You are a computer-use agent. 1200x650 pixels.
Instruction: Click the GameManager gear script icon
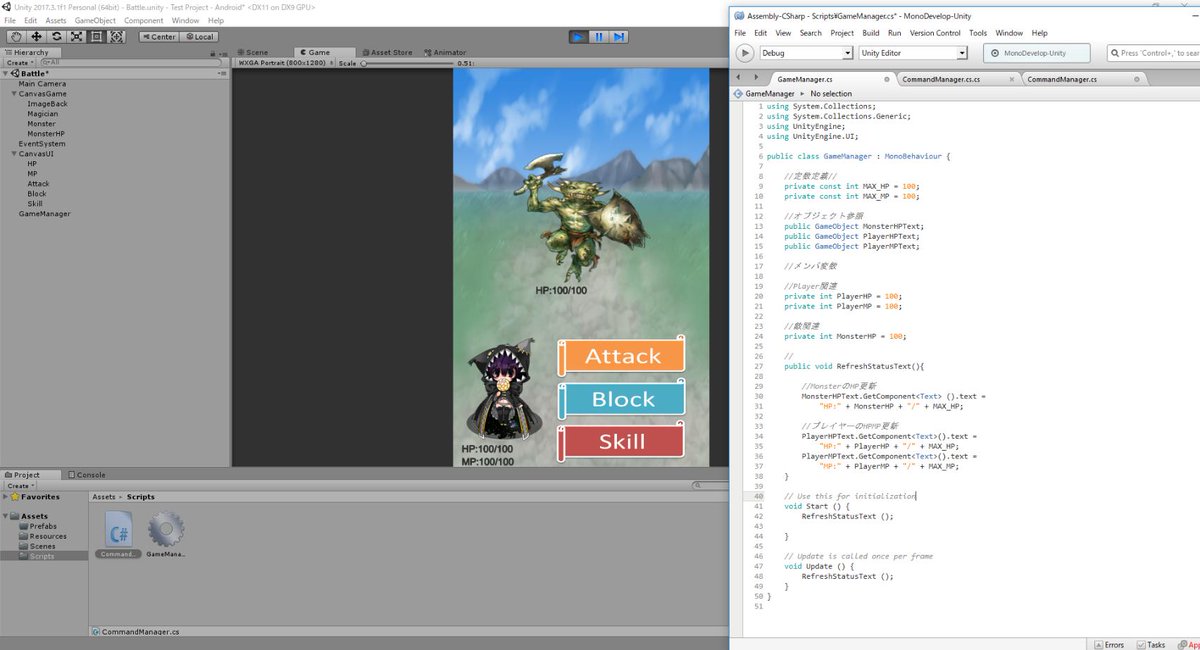165,529
